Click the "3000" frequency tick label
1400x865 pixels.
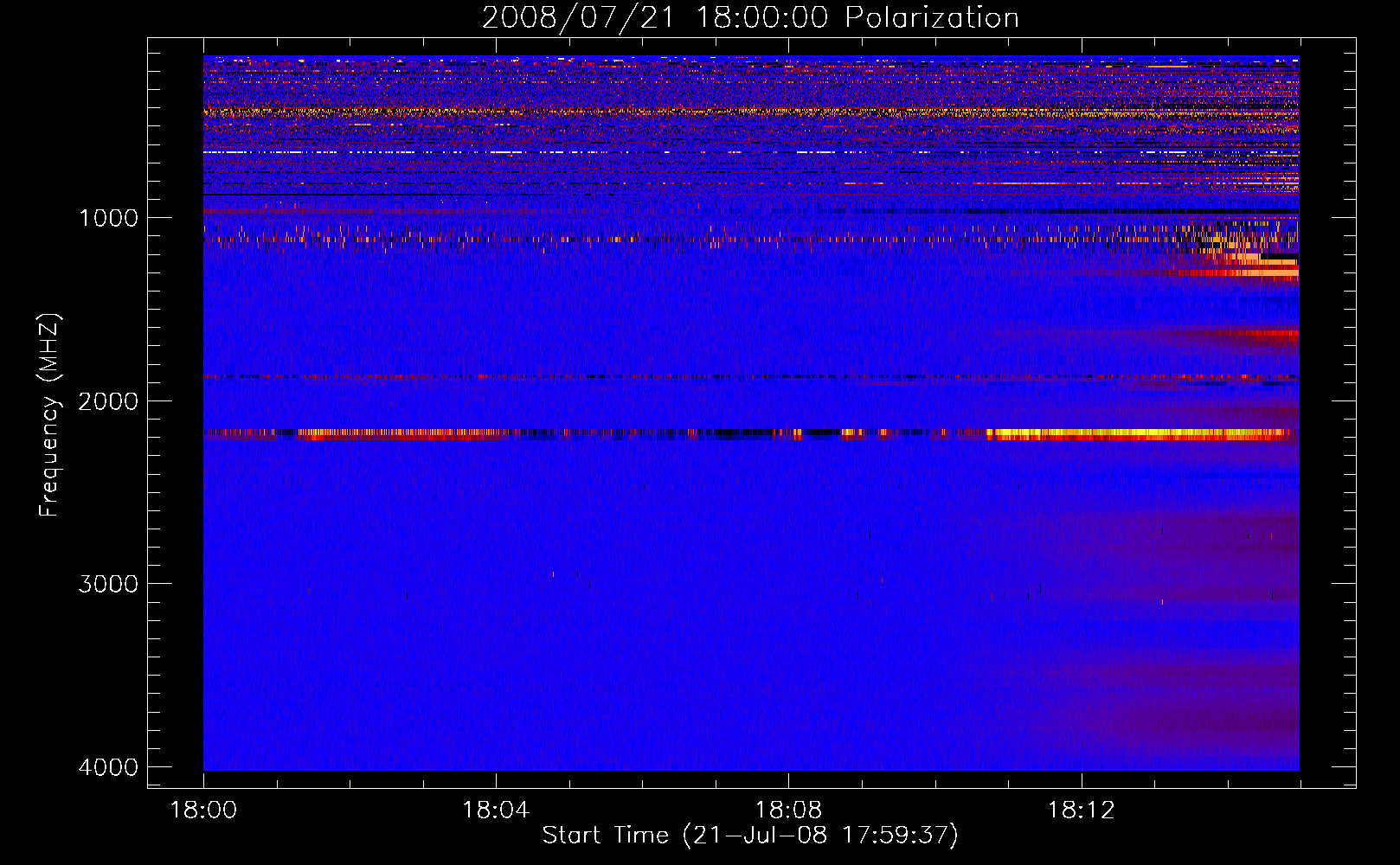coord(108,584)
